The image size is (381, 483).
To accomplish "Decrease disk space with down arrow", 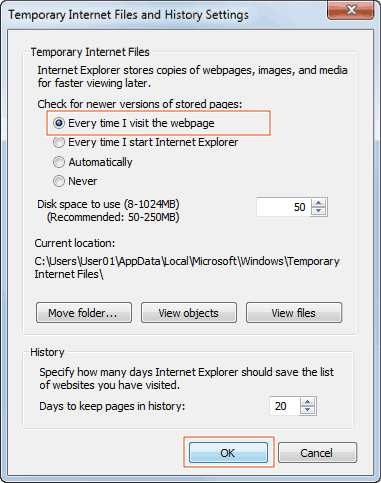I will tap(319, 211).
